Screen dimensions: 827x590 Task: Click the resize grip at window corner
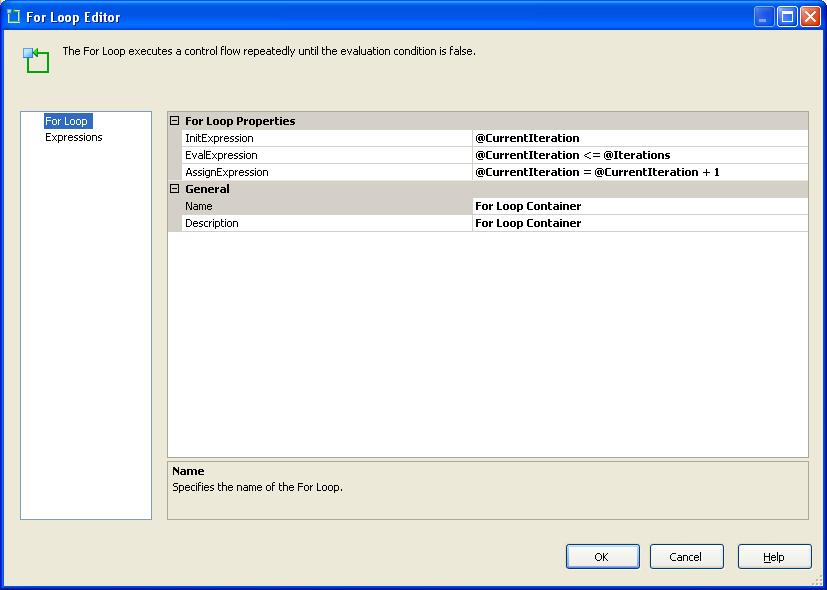(x=819, y=582)
